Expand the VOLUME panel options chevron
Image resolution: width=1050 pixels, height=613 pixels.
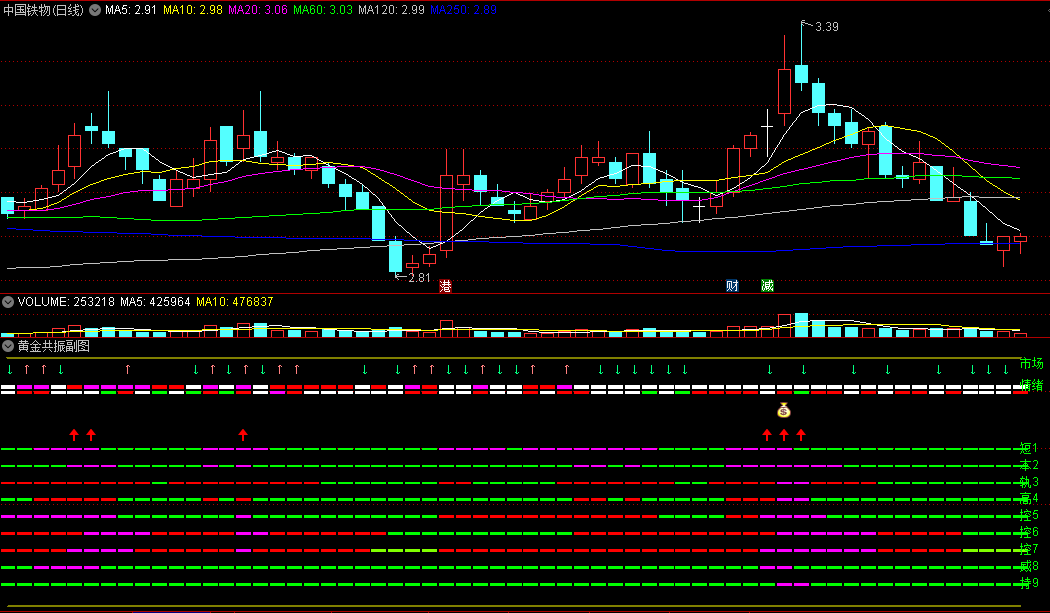pos(8,302)
